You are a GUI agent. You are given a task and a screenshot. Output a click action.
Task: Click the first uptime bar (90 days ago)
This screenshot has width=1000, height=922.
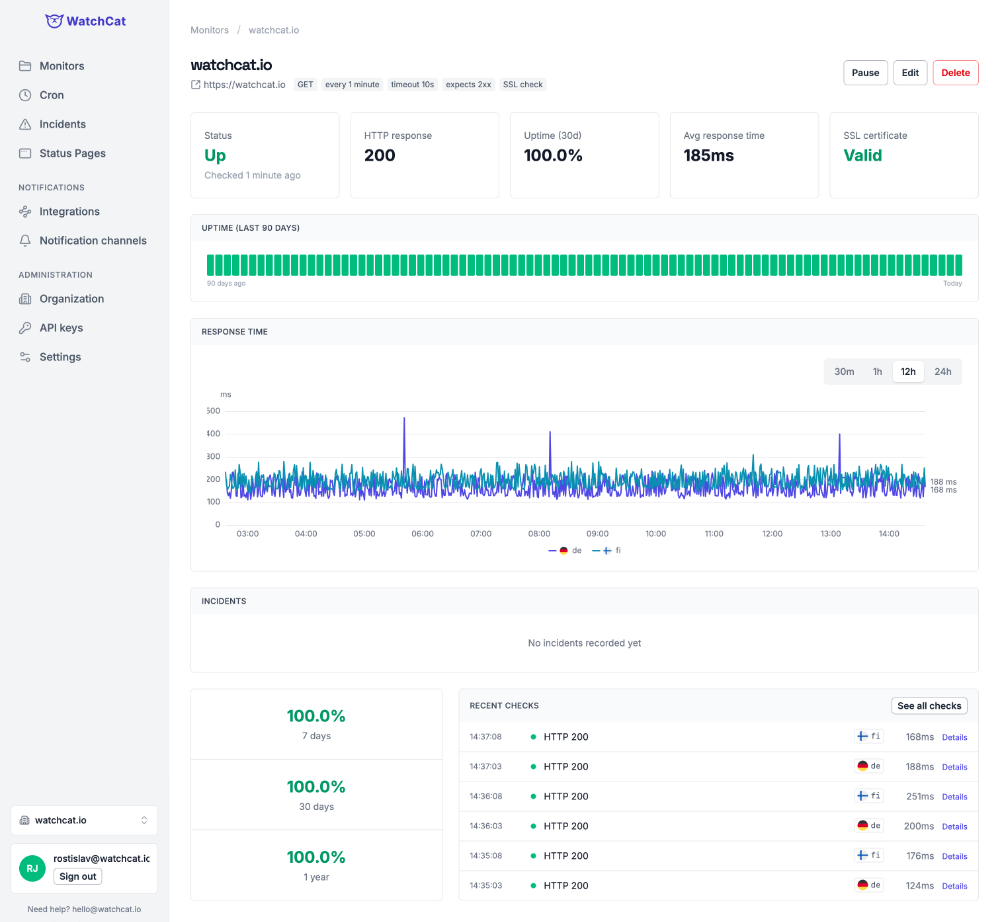point(210,265)
